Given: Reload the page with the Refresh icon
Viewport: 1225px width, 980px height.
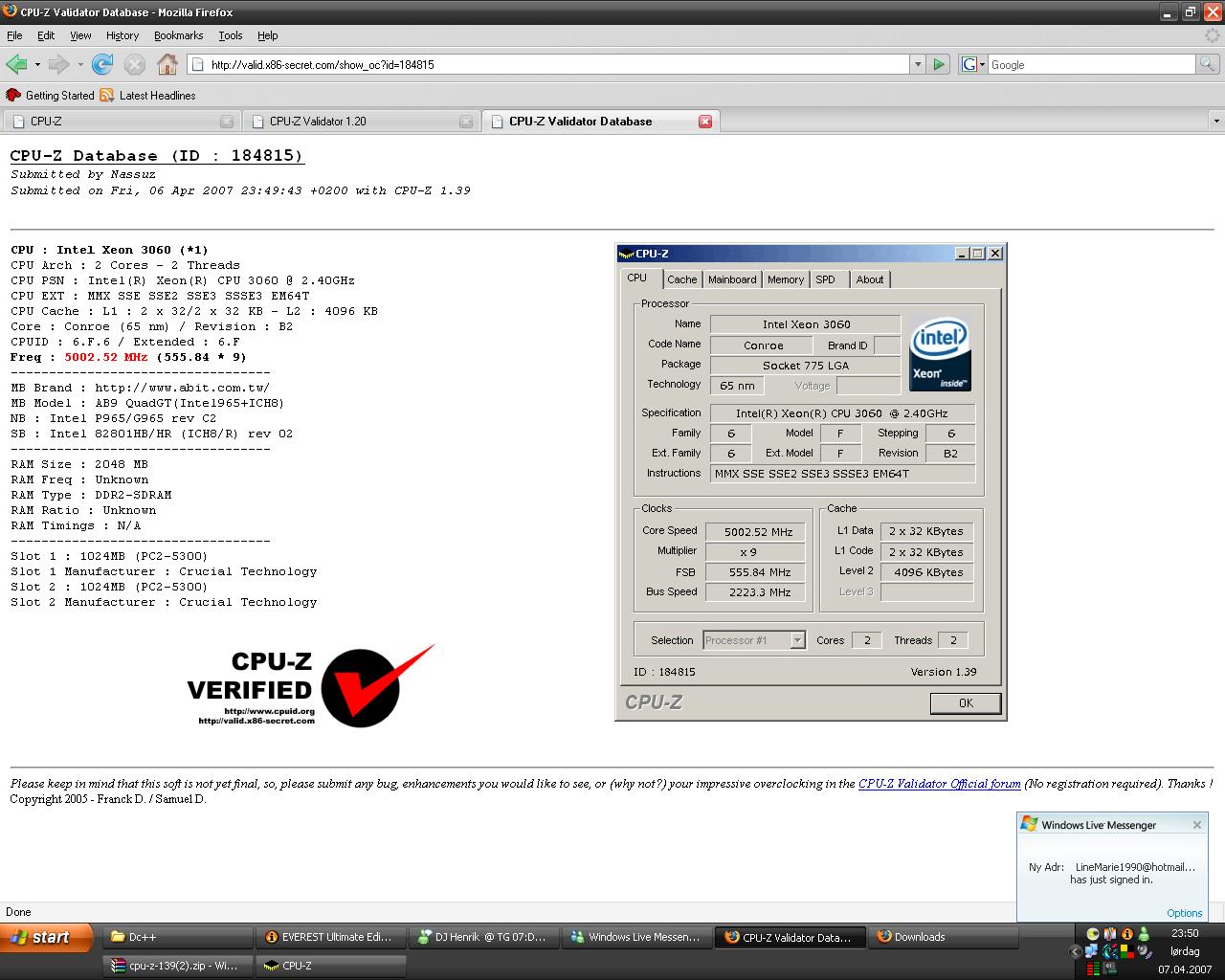Looking at the screenshot, I should click(102, 64).
